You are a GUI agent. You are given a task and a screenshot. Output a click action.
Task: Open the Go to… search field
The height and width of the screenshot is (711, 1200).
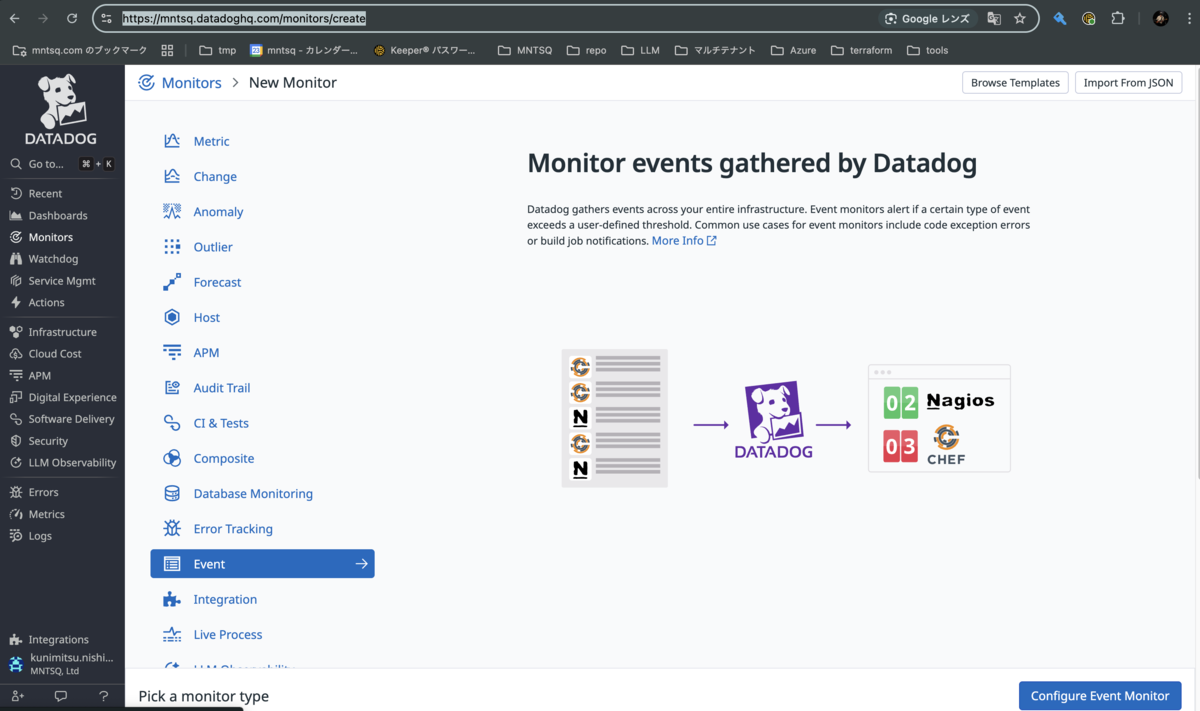pyautogui.click(x=62, y=164)
